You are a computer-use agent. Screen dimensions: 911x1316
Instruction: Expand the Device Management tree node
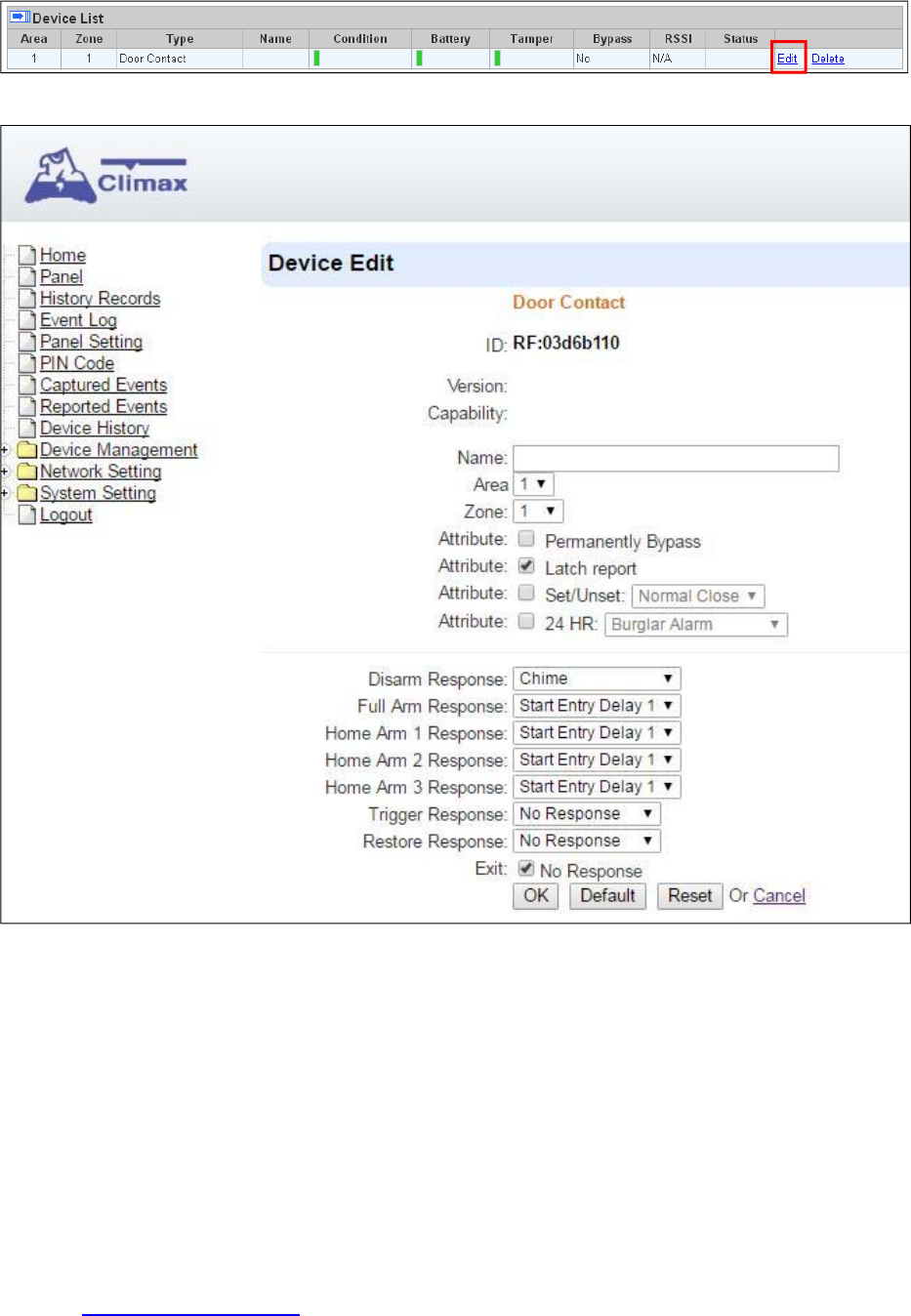click(5, 450)
